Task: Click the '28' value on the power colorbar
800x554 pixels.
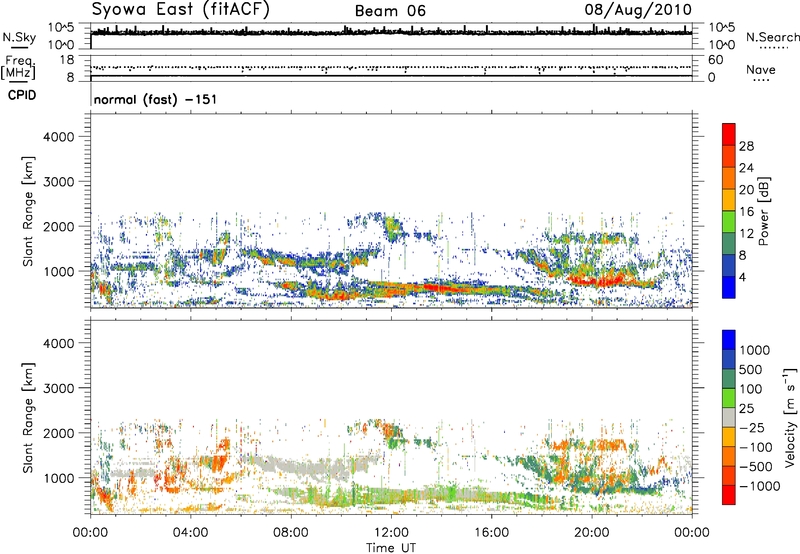Action: coord(746,146)
